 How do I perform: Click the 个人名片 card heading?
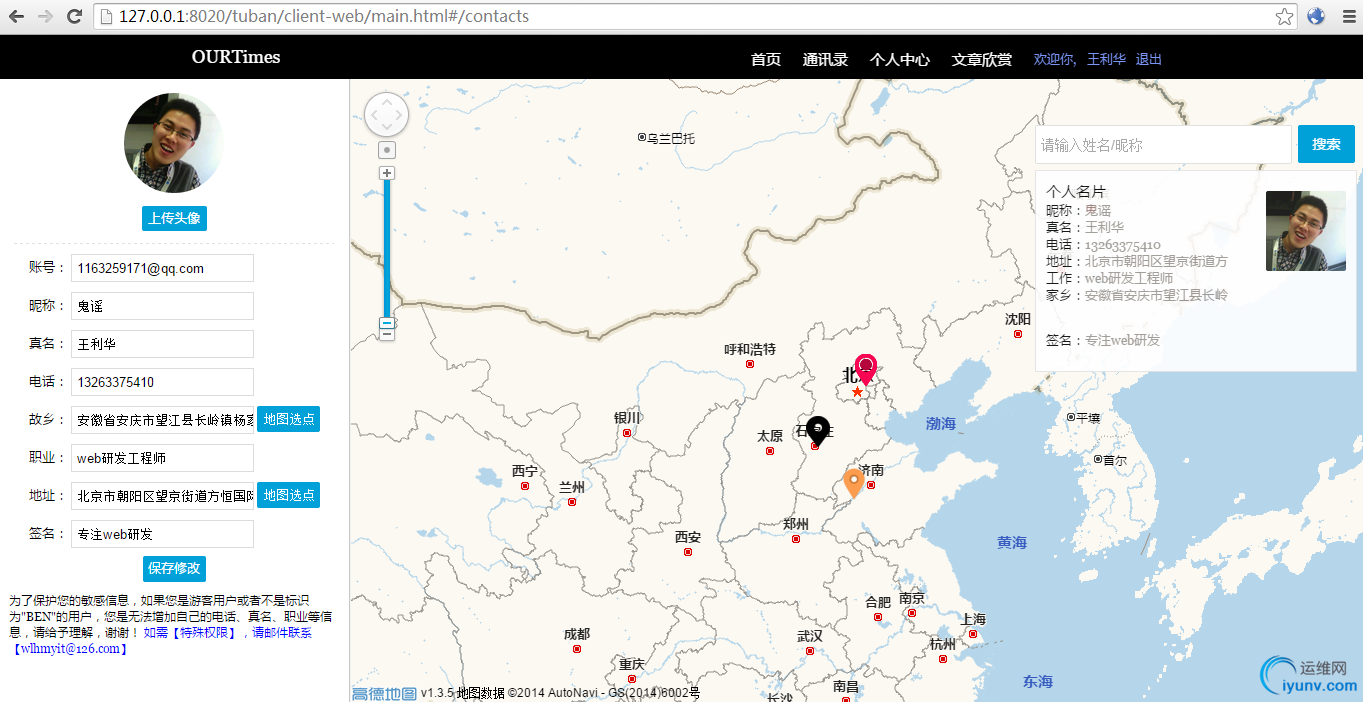tap(1076, 191)
